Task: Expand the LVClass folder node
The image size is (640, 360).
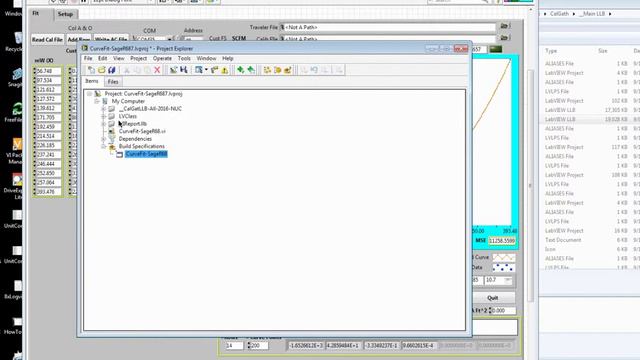Action: pos(104,116)
